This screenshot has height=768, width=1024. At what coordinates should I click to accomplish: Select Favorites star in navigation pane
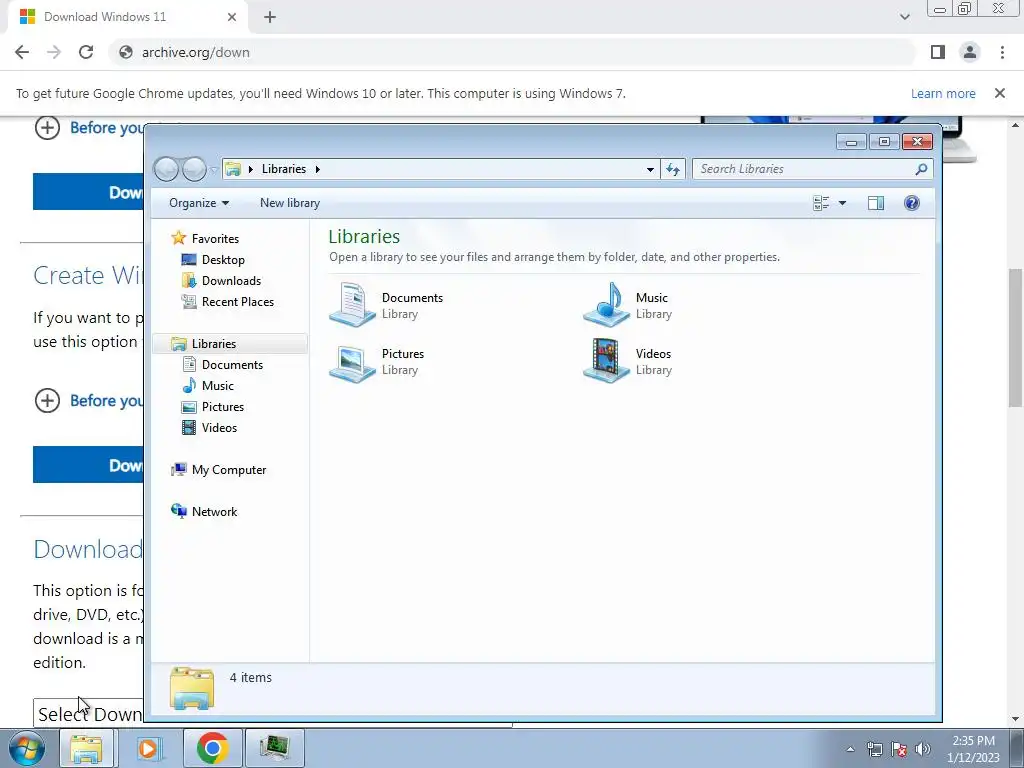[178, 238]
